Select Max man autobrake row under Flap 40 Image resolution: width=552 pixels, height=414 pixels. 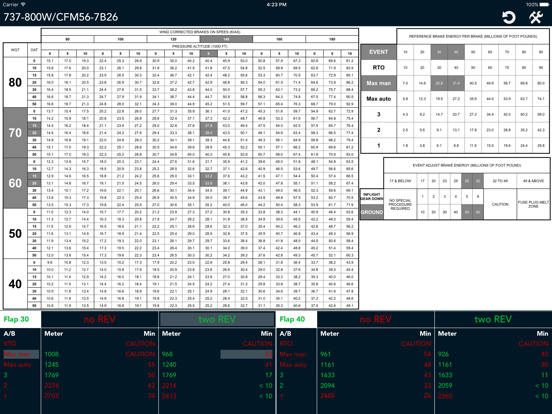point(293,354)
